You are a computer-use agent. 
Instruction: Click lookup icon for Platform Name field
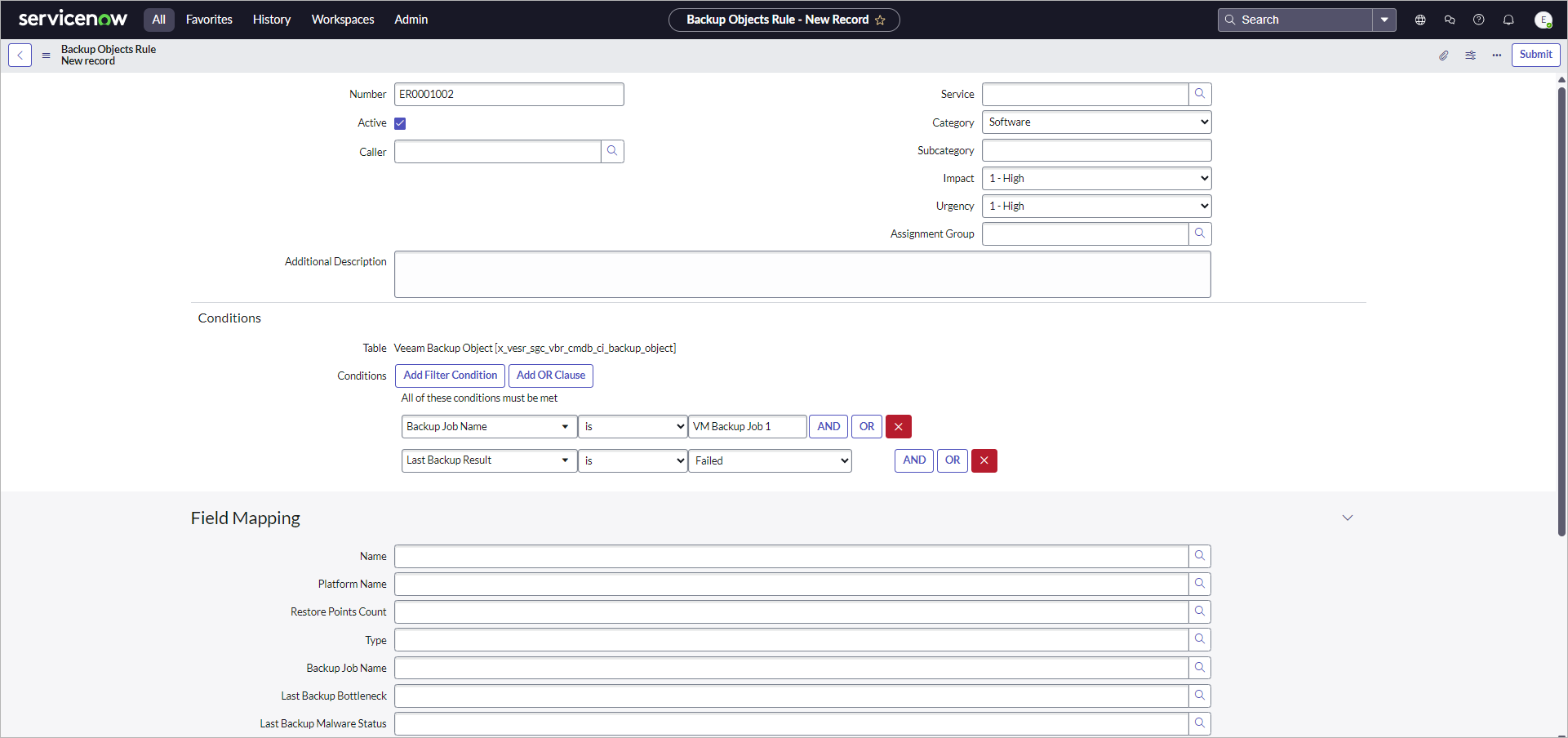point(1200,584)
